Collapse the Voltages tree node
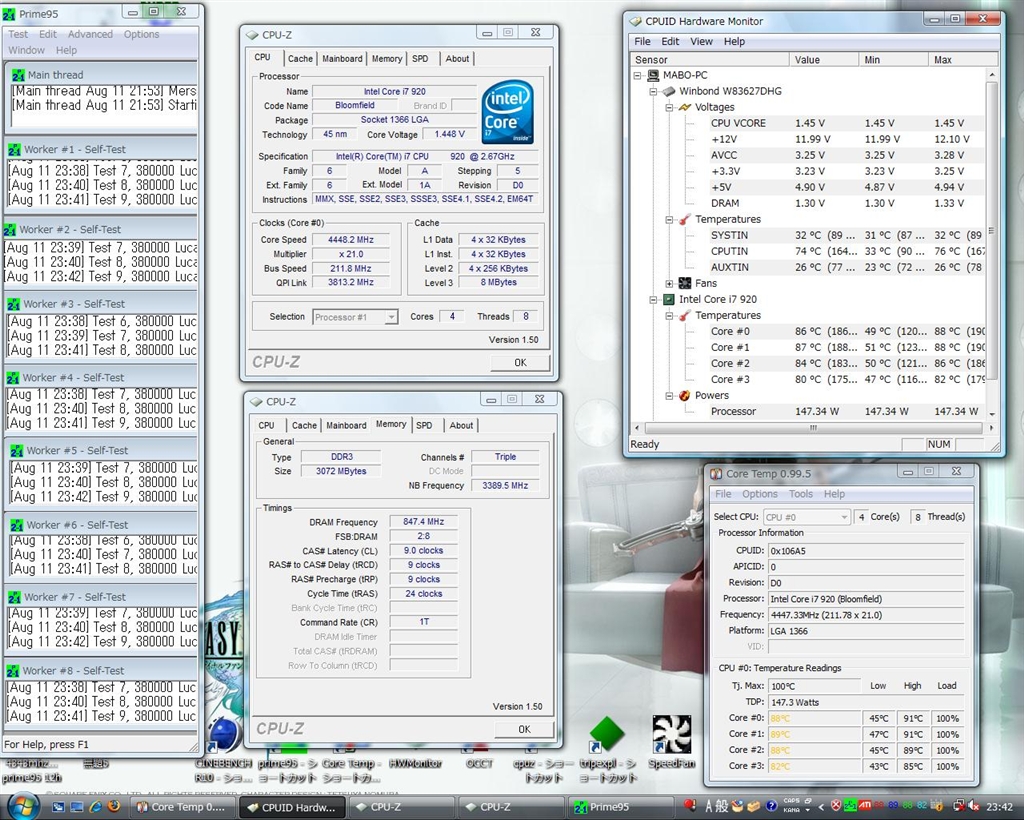The width and height of the screenshot is (1024, 820). point(670,107)
